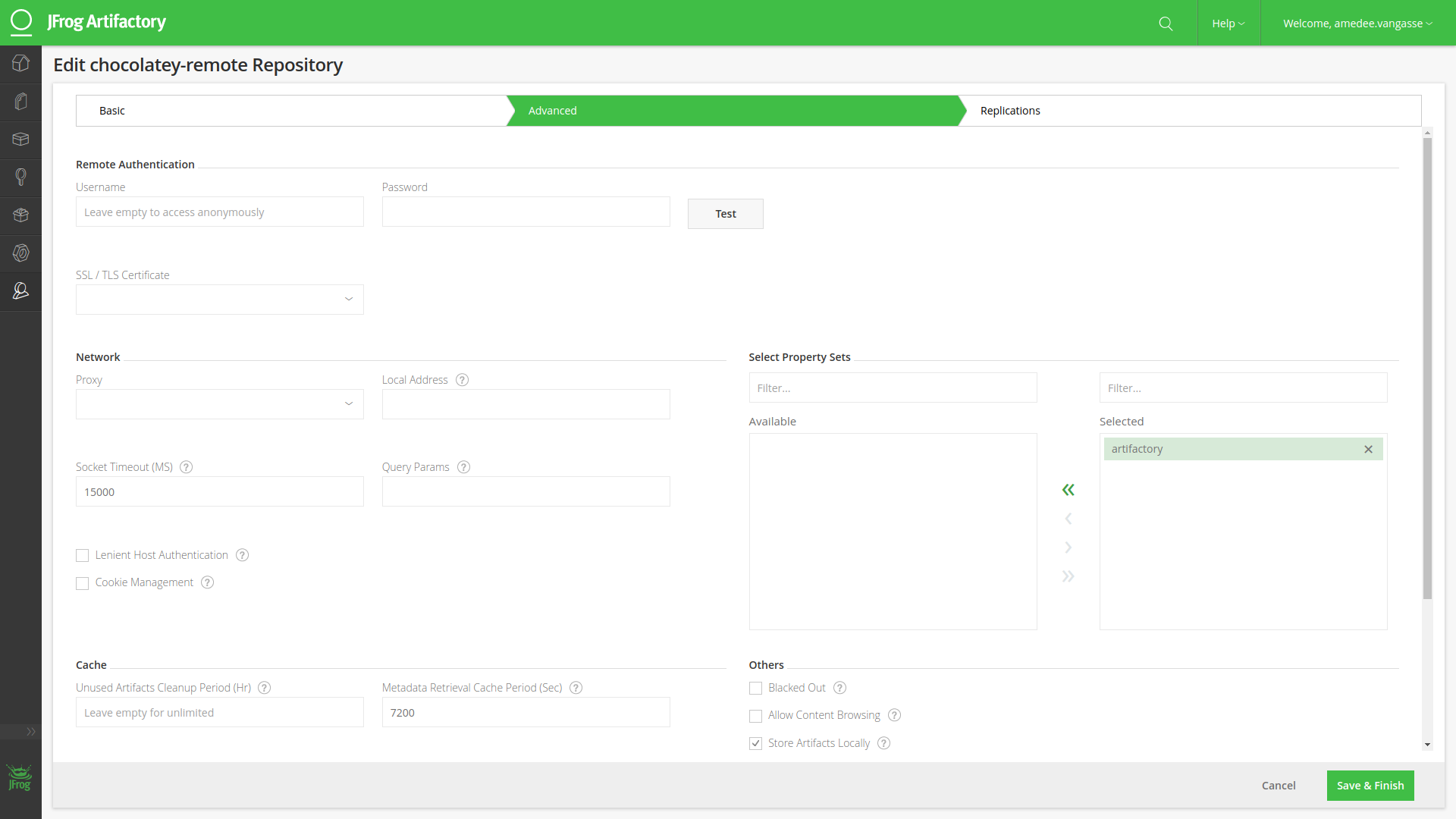Click Unused Artifacts Cleanup Period field

coord(220,712)
